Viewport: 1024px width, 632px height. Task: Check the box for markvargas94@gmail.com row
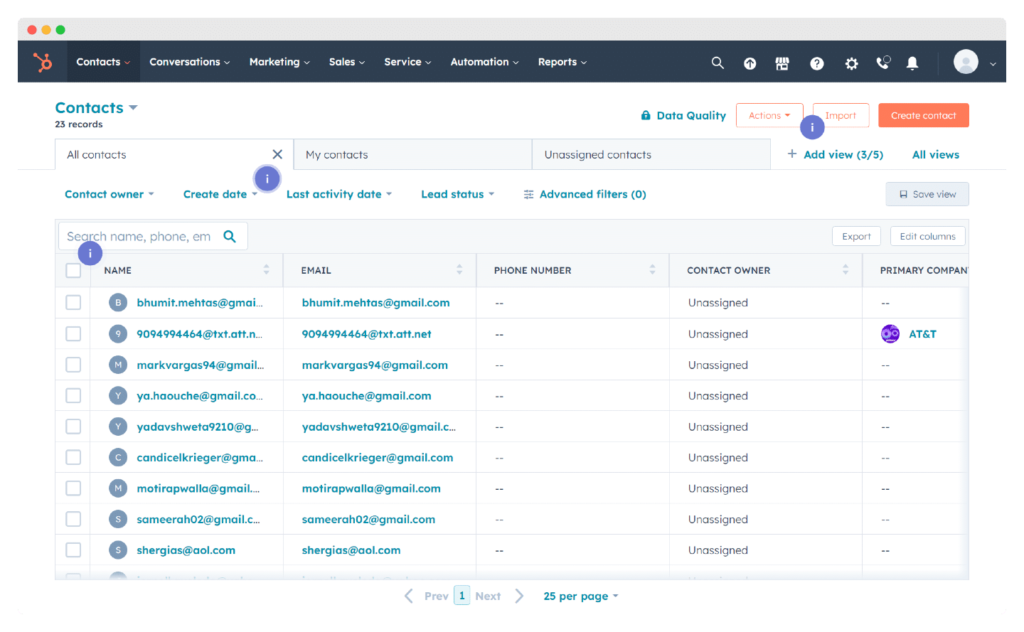tap(73, 365)
